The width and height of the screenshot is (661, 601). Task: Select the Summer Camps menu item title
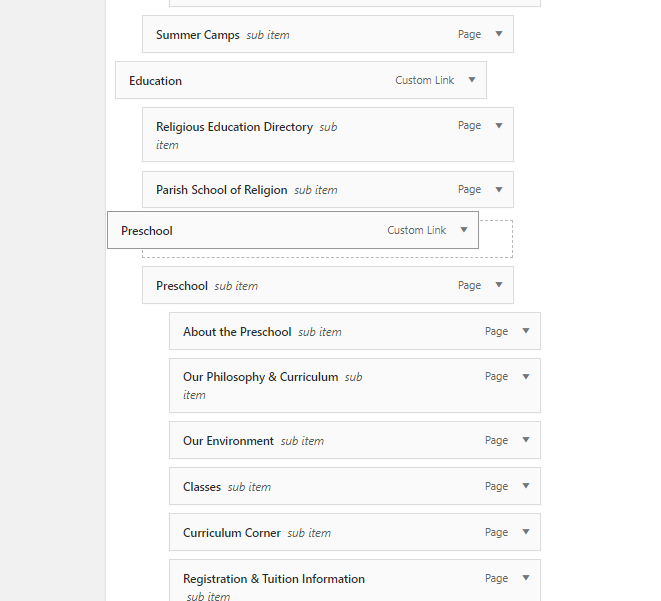[x=198, y=35]
